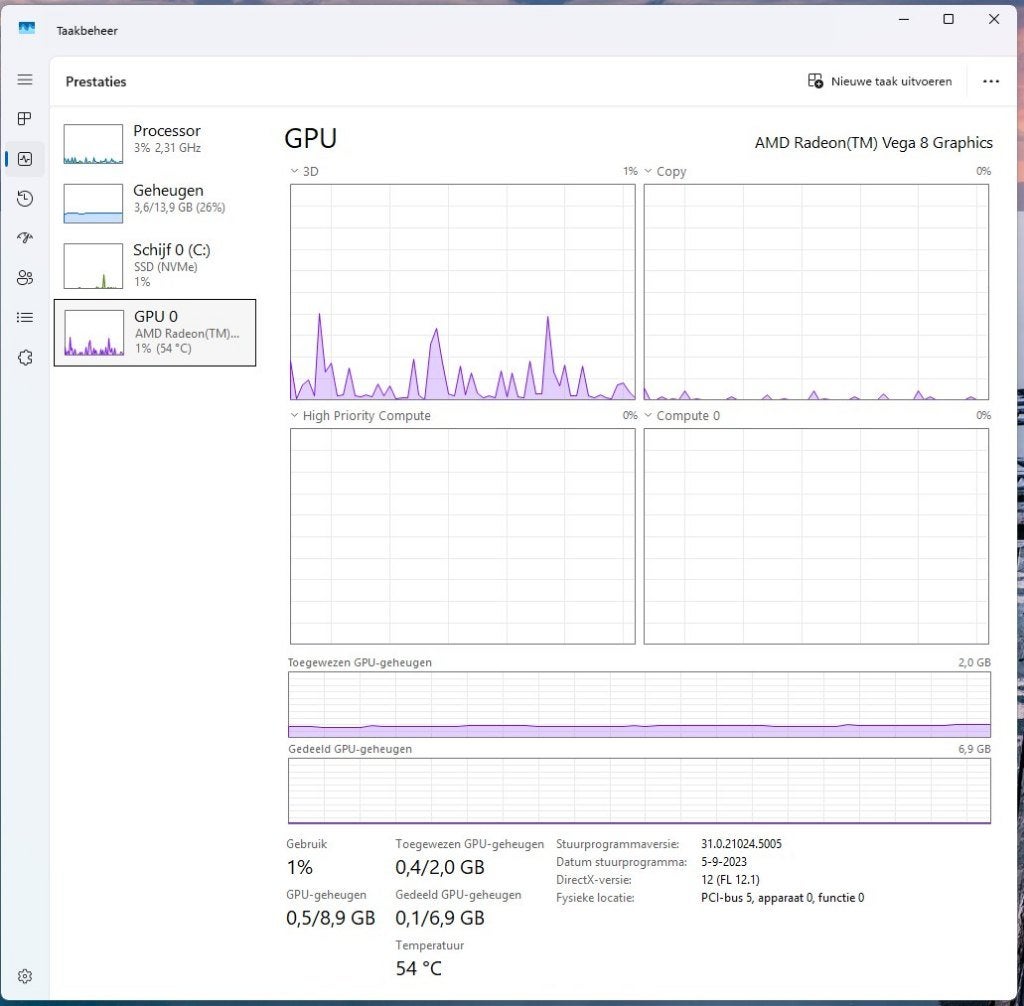Click the large GPU heading
The image size is (1024, 1006).
[x=311, y=138]
